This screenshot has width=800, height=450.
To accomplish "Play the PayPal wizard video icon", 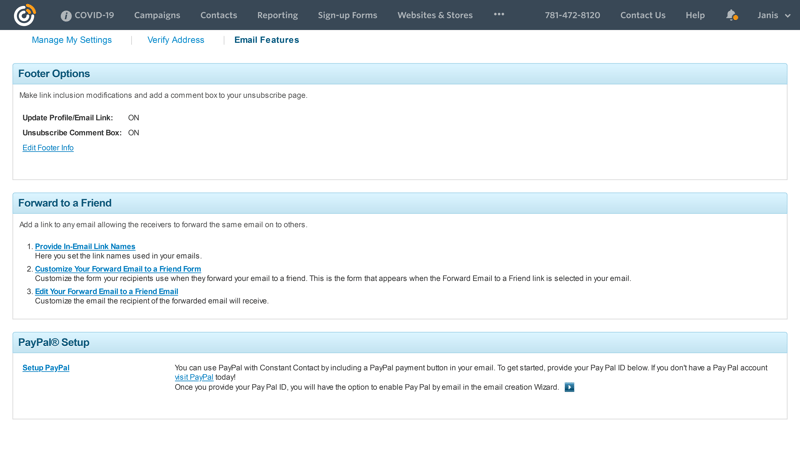I will [x=569, y=387].
